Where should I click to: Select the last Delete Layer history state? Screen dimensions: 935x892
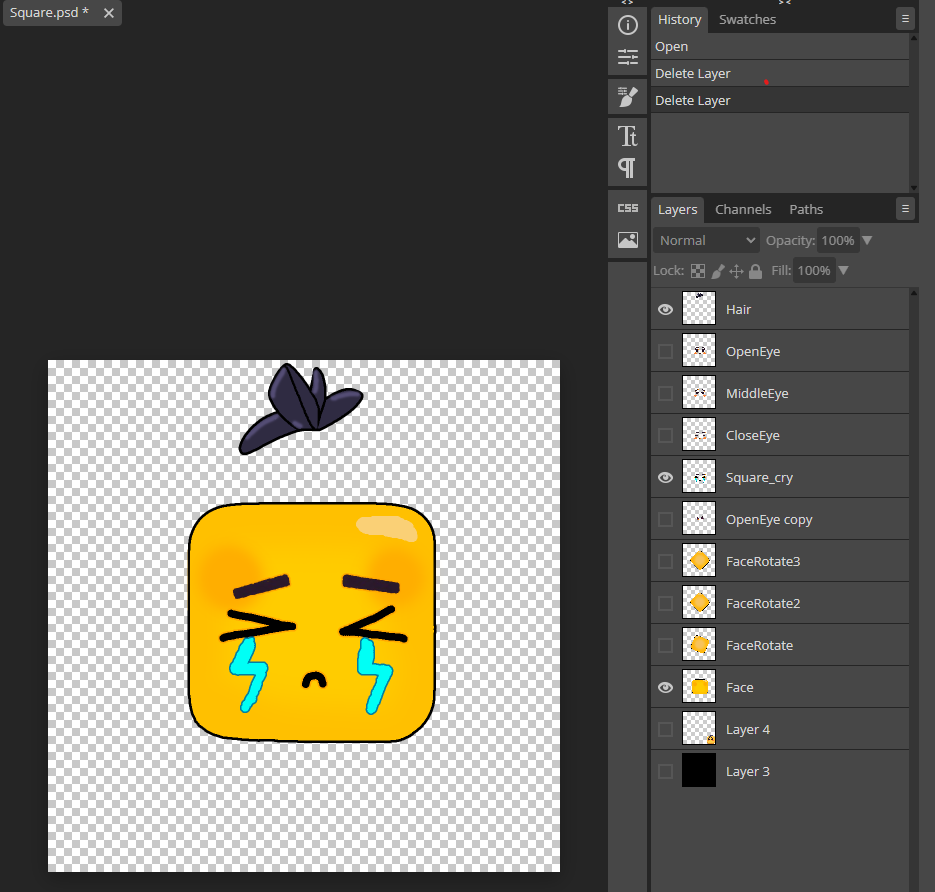(780, 100)
